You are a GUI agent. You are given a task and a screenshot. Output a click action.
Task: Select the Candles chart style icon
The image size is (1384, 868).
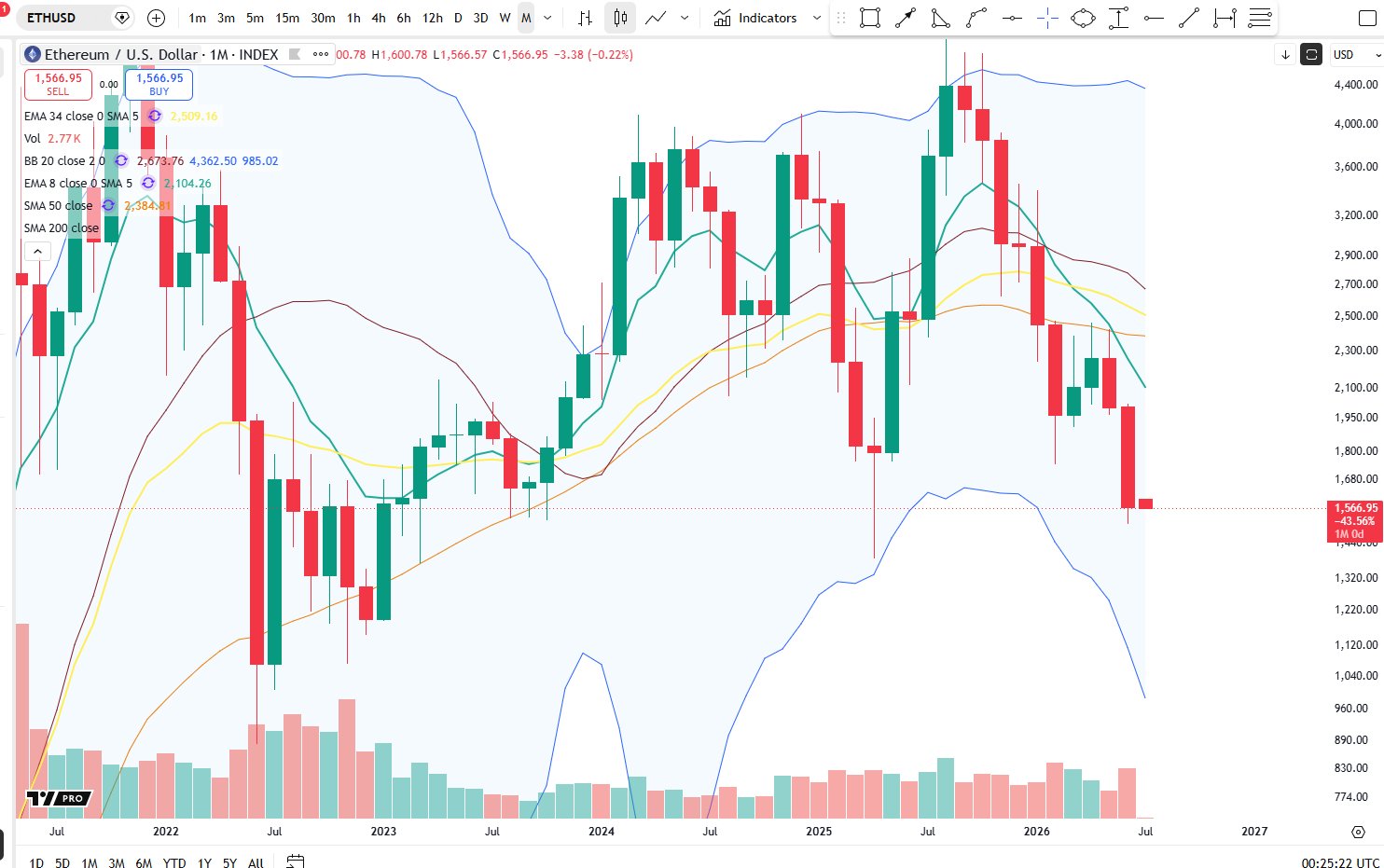coord(620,18)
